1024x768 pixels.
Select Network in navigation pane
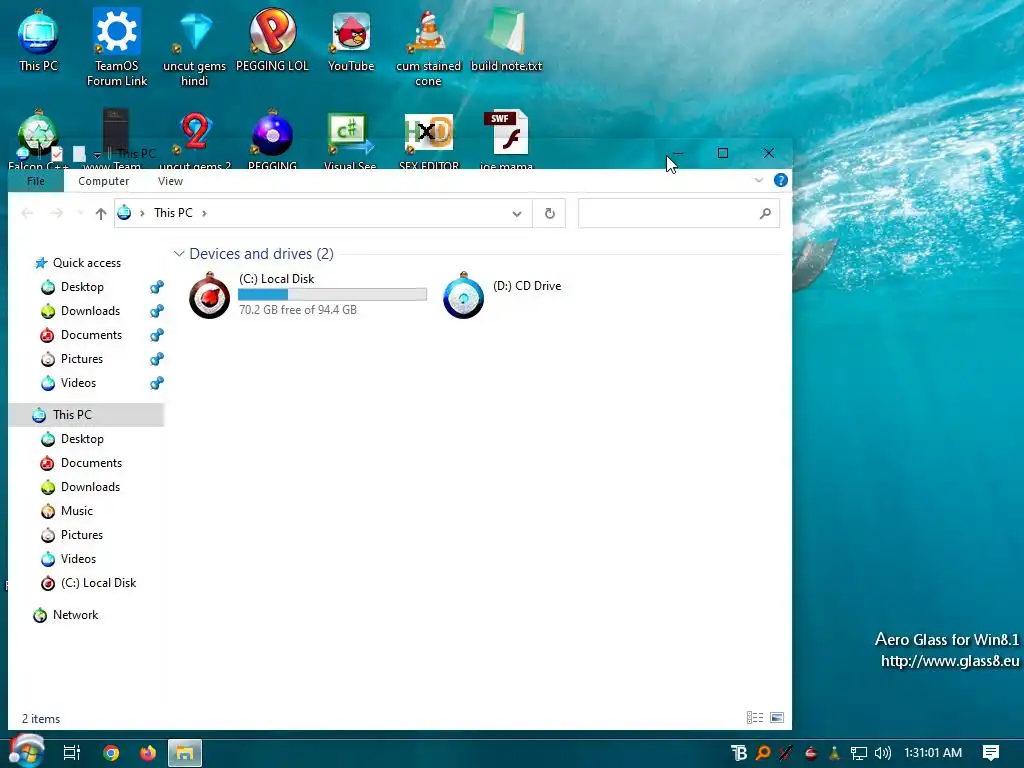click(x=75, y=615)
